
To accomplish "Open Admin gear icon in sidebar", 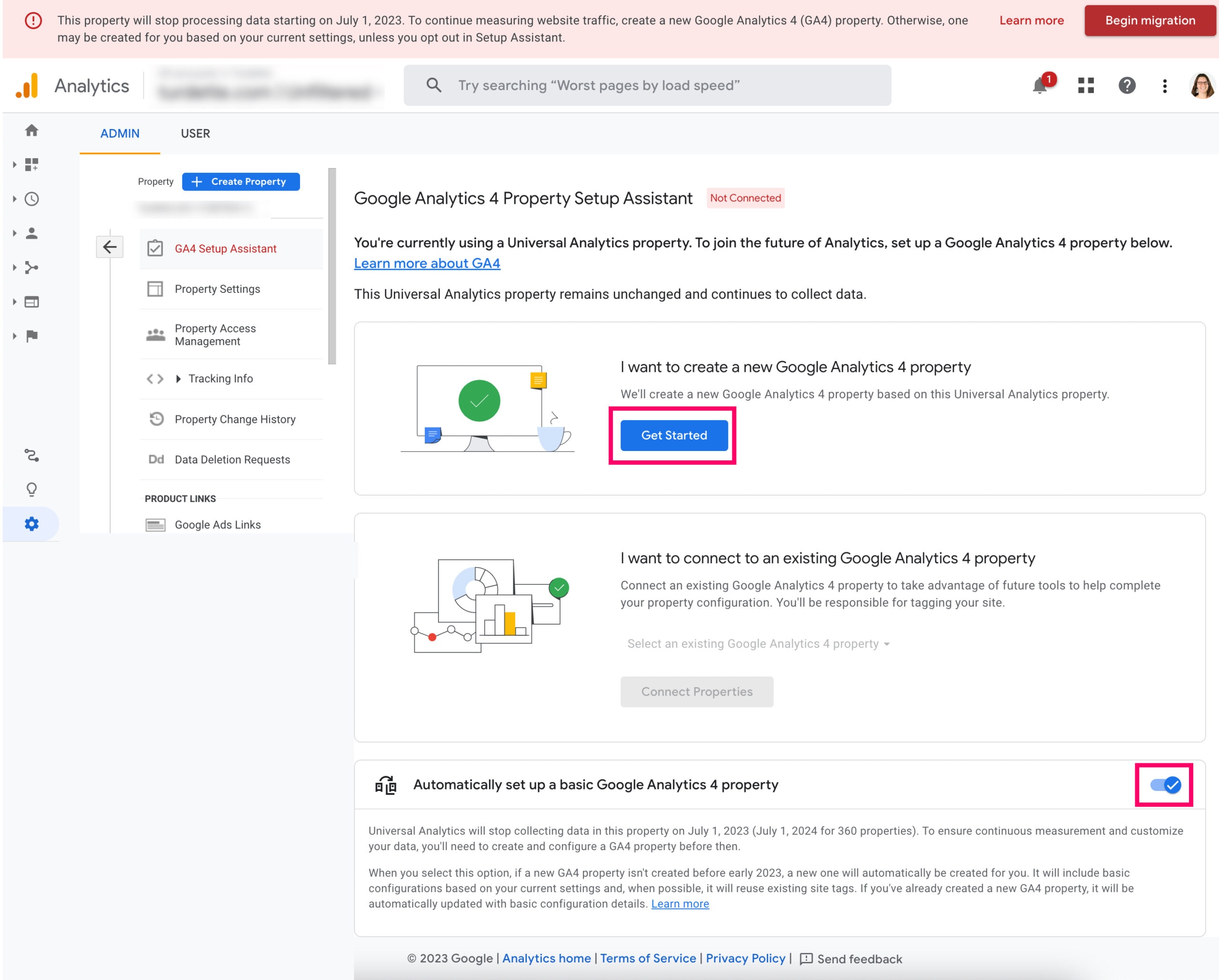I will (x=31, y=524).
